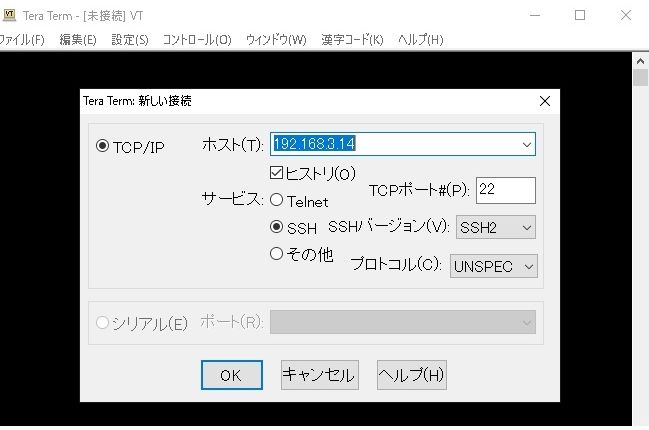
Task: Click the Tera Term VT title bar icon
Action: click(9, 15)
